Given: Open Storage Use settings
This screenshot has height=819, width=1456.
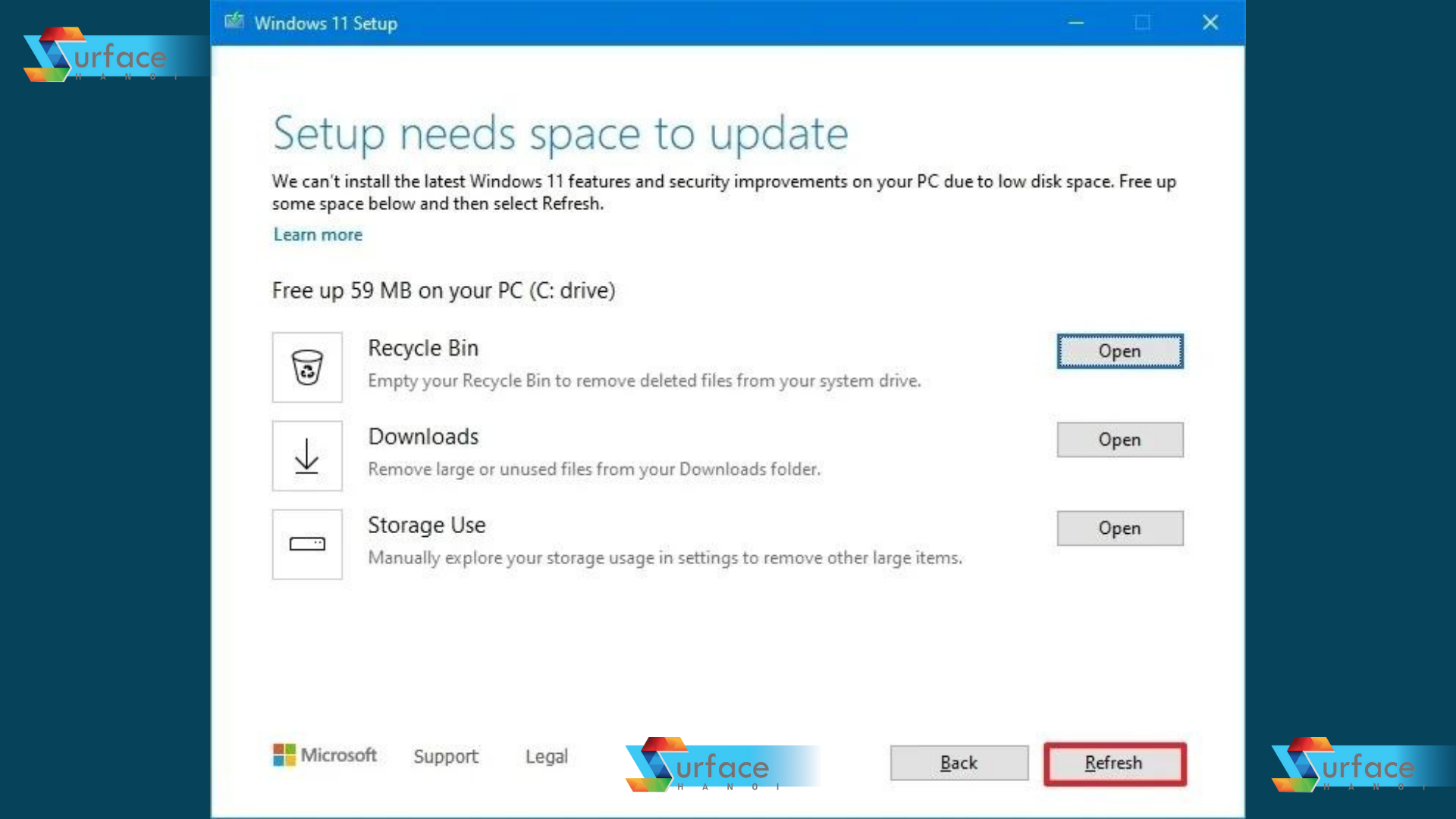Looking at the screenshot, I should pos(1120,528).
